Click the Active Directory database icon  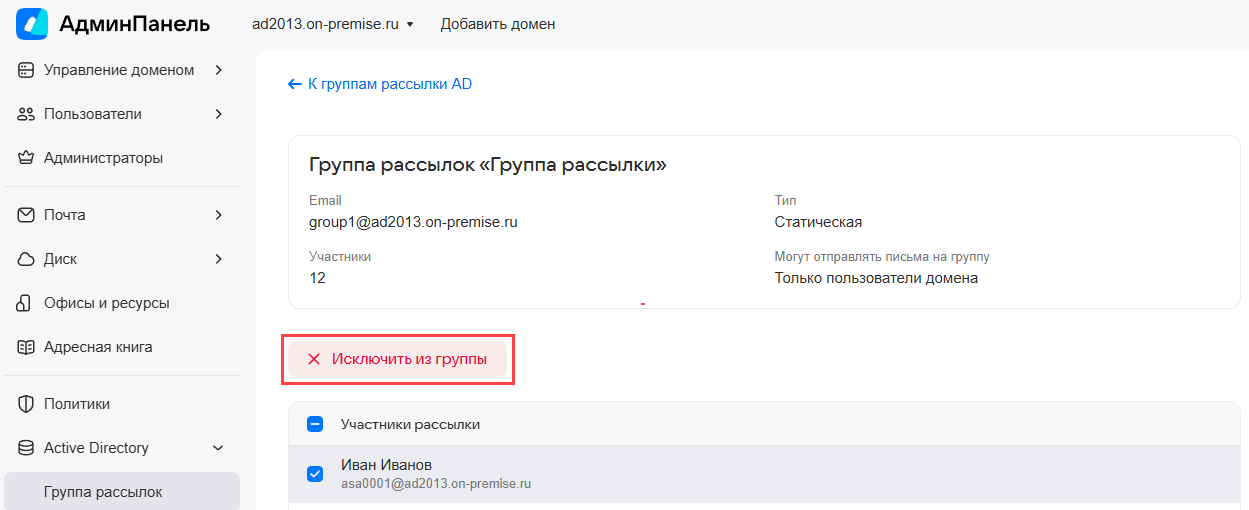pyautogui.click(x=27, y=448)
